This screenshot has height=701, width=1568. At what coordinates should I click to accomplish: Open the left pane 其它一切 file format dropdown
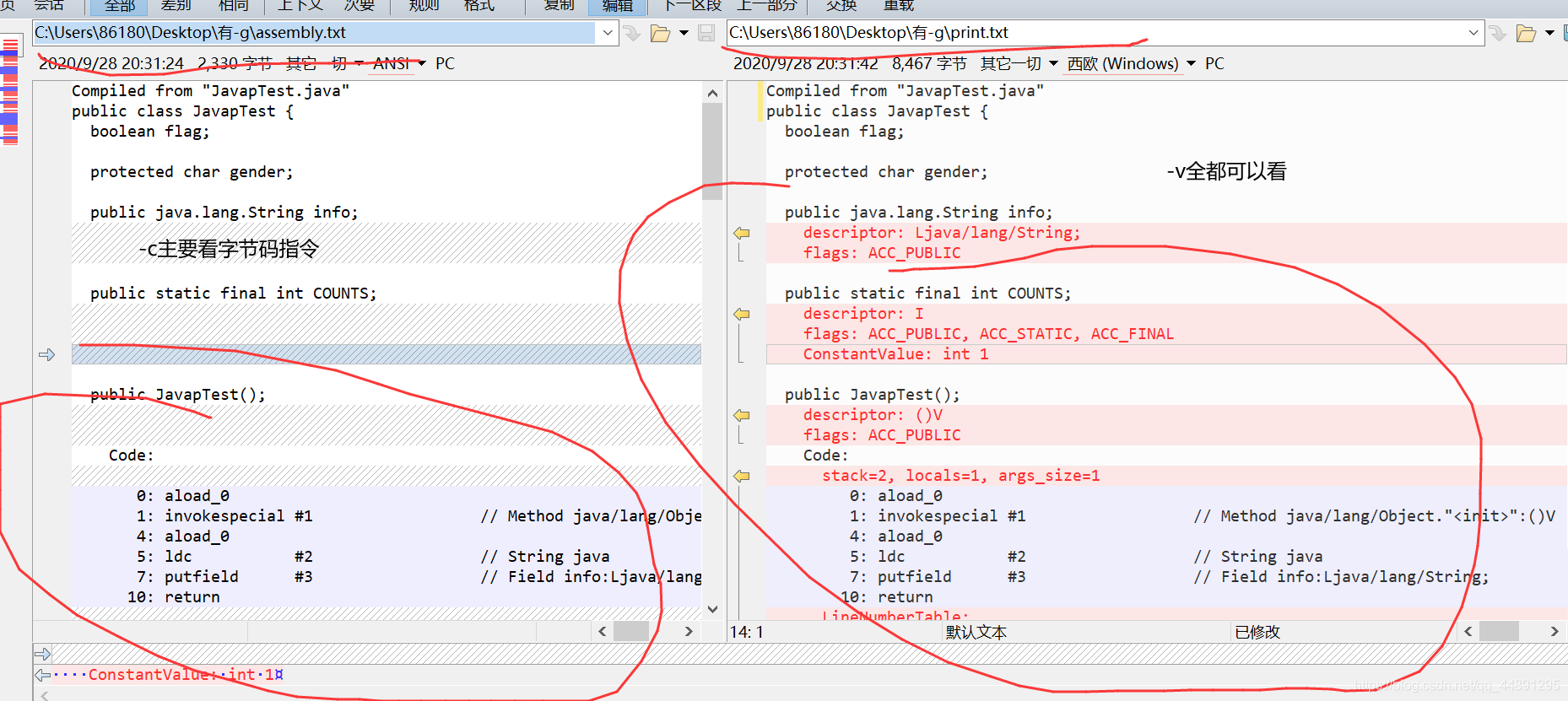point(324,63)
